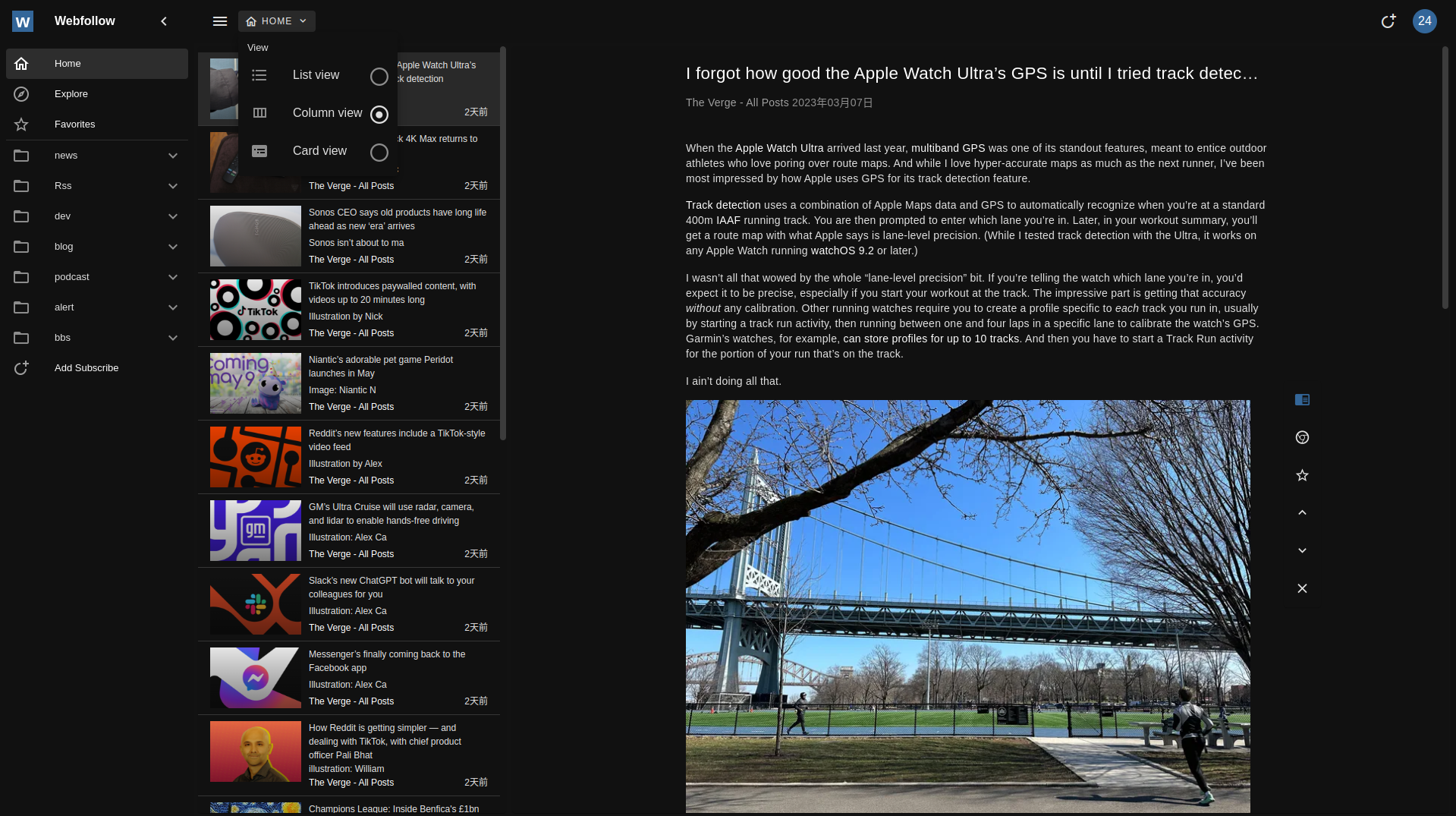Open the article title about Apple Watch Ultra GPS
The image size is (1456, 816).
972,74
